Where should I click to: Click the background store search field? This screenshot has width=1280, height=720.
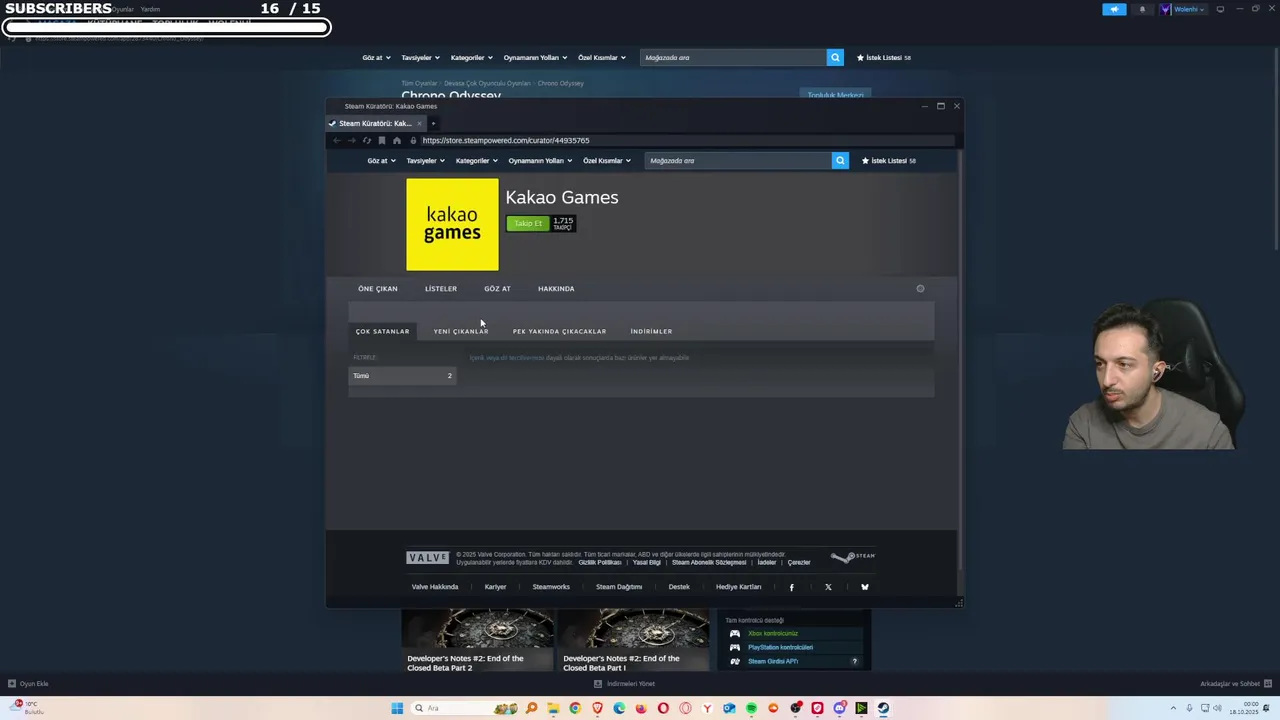tap(733, 57)
